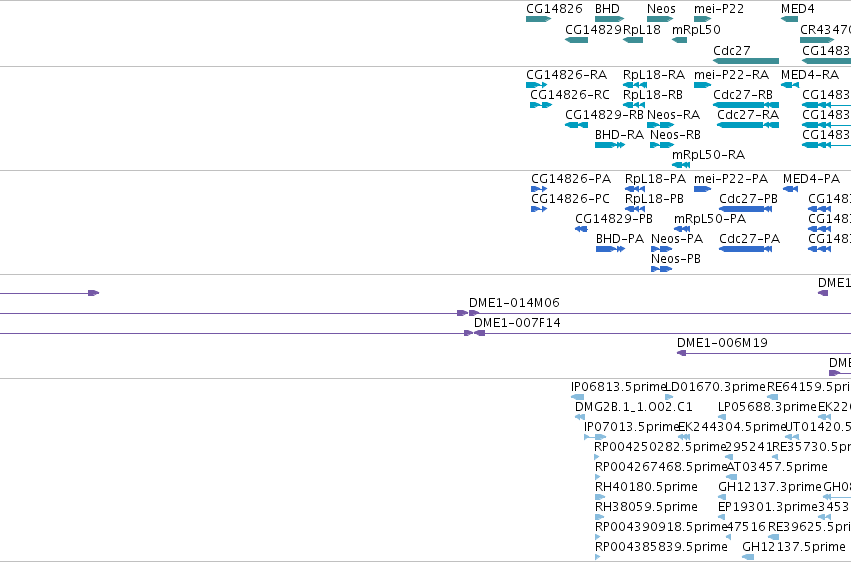Select the DME1-007F14 clone label
This screenshot has height=562, width=851.
517,323
